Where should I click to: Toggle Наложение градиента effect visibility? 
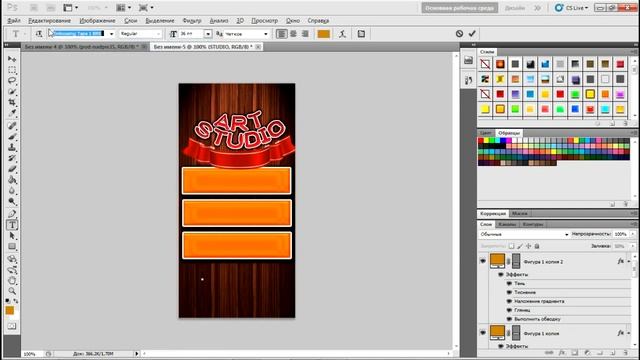pyautogui.click(x=509, y=301)
